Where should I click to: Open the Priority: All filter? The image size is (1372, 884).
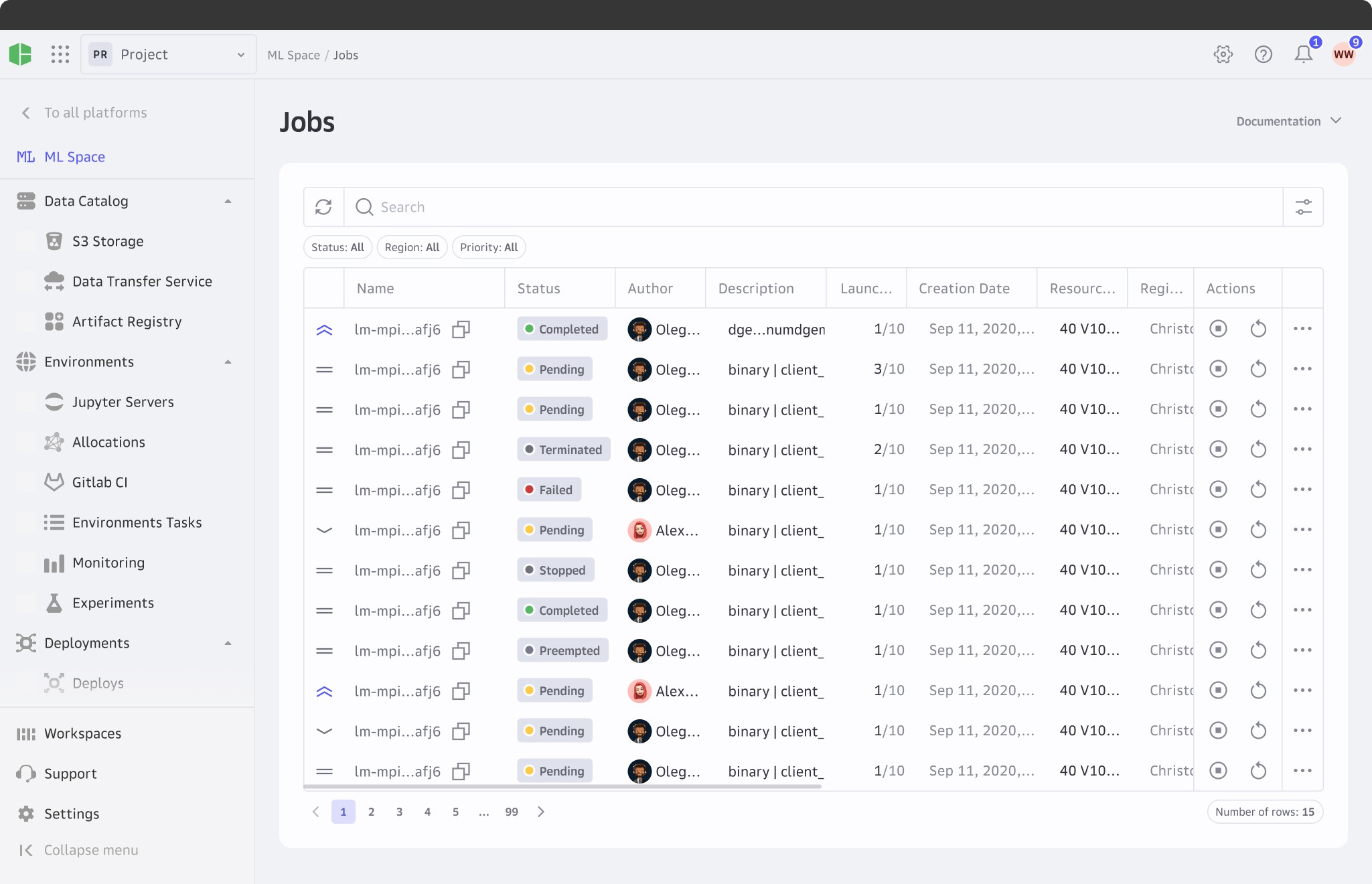pyautogui.click(x=489, y=247)
